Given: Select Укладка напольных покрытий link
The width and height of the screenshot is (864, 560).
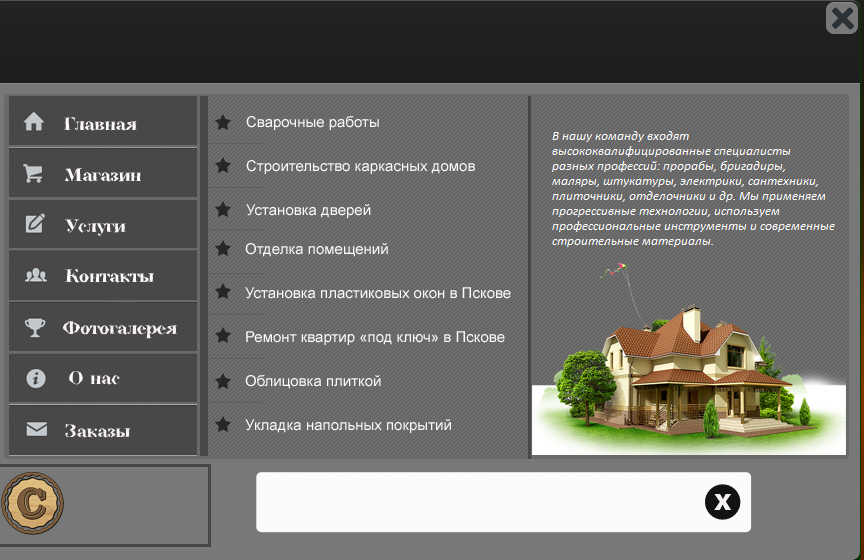Looking at the screenshot, I should [348, 425].
